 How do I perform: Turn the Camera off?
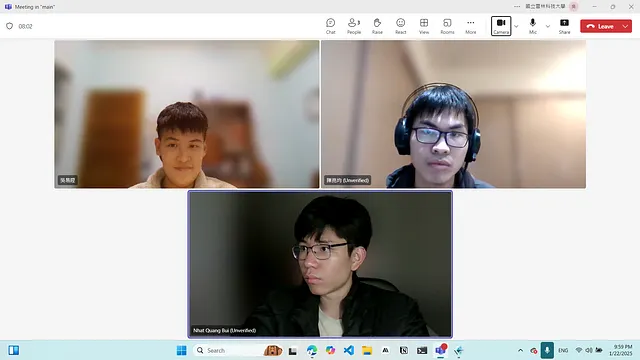click(x=501, y=26)
